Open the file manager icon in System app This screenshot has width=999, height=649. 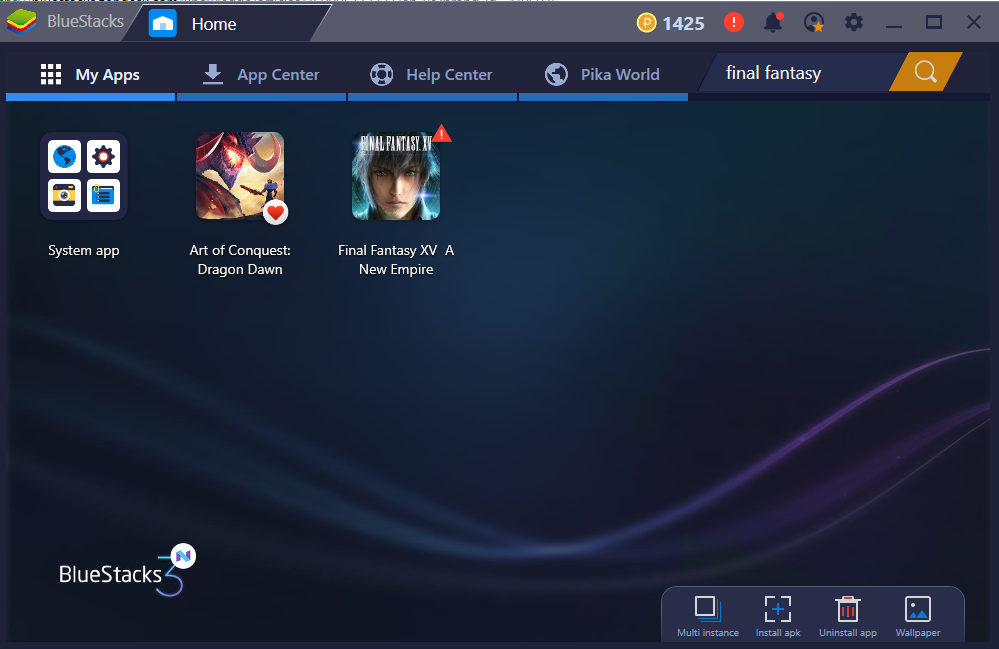[103, 195]
